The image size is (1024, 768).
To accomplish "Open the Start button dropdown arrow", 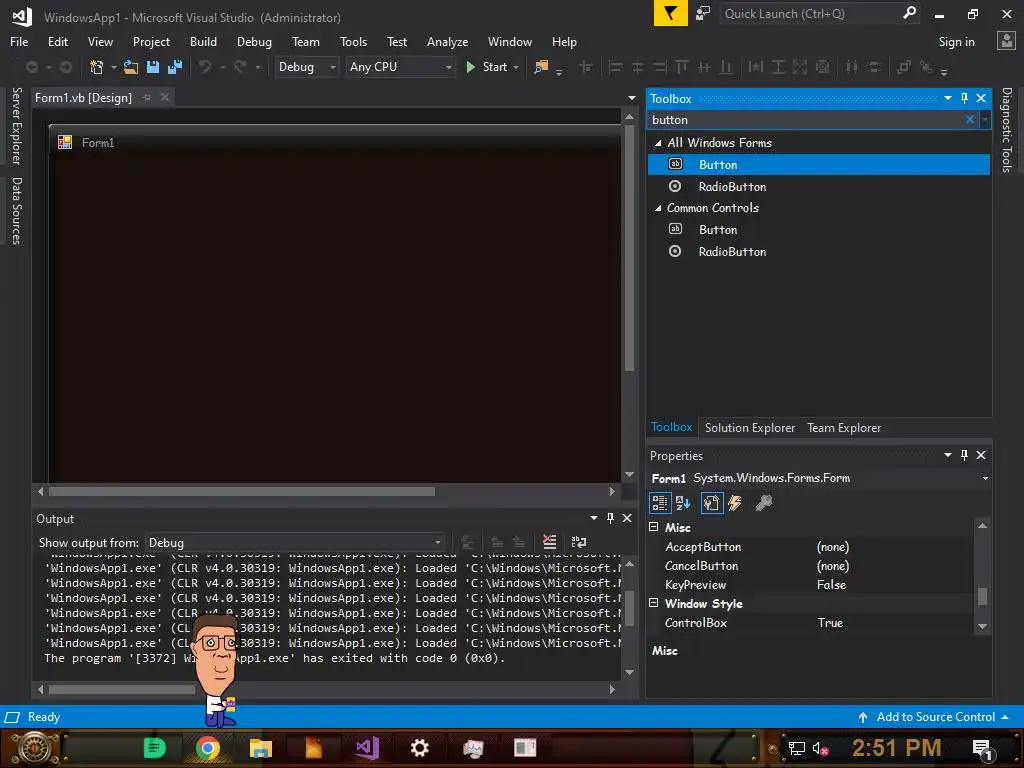I will (x=516, y=67).
